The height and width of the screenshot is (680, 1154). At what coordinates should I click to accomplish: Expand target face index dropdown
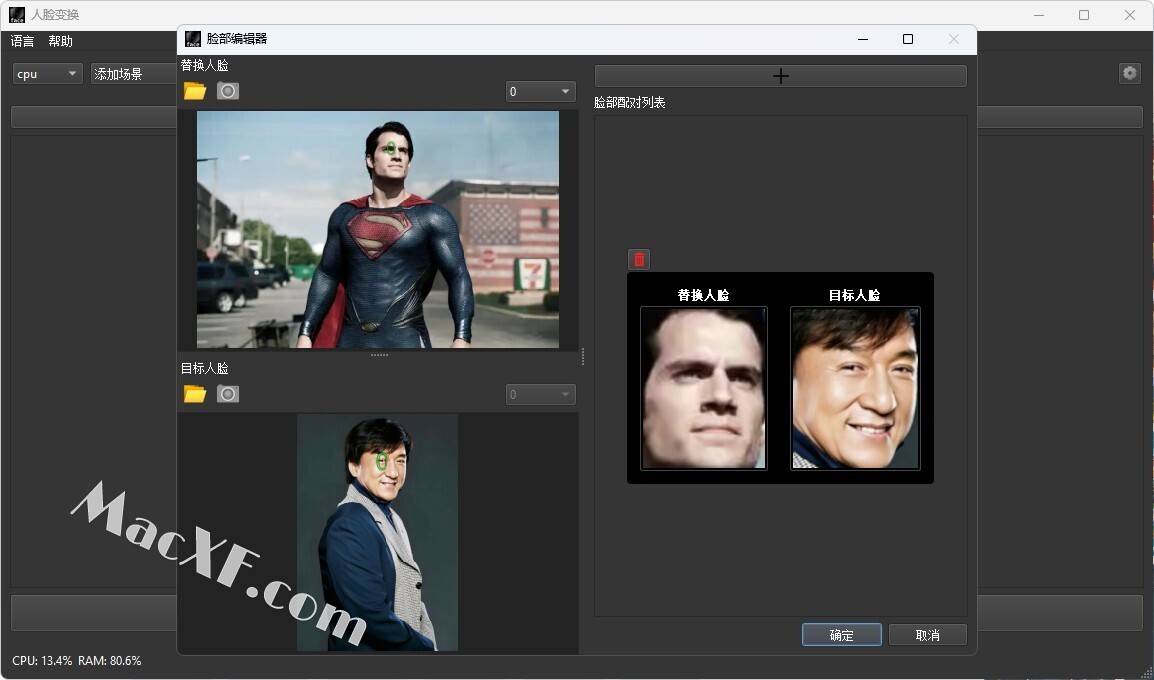click(x=540, y=395)
